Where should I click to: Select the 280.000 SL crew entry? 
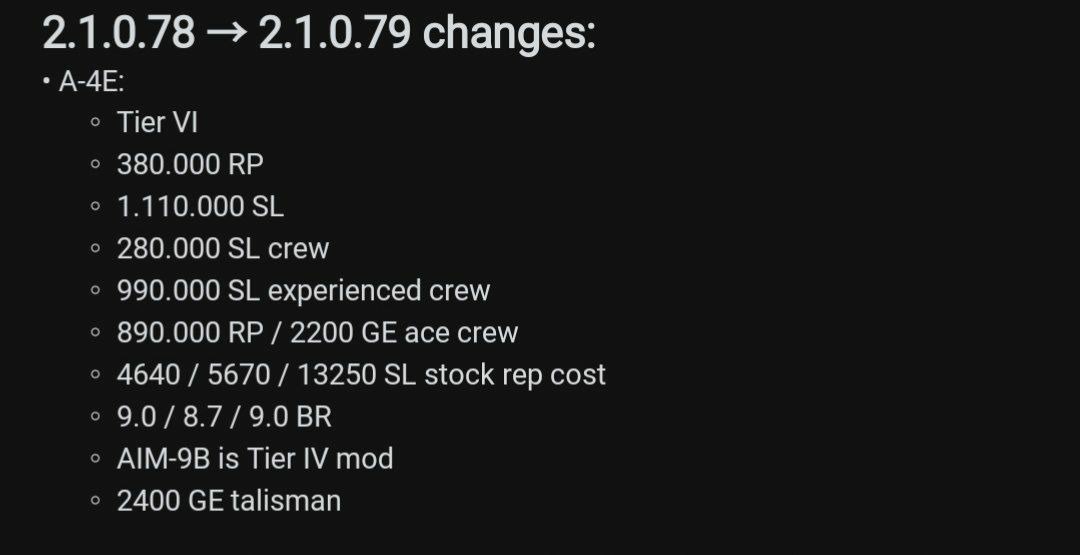coord(223,249)
